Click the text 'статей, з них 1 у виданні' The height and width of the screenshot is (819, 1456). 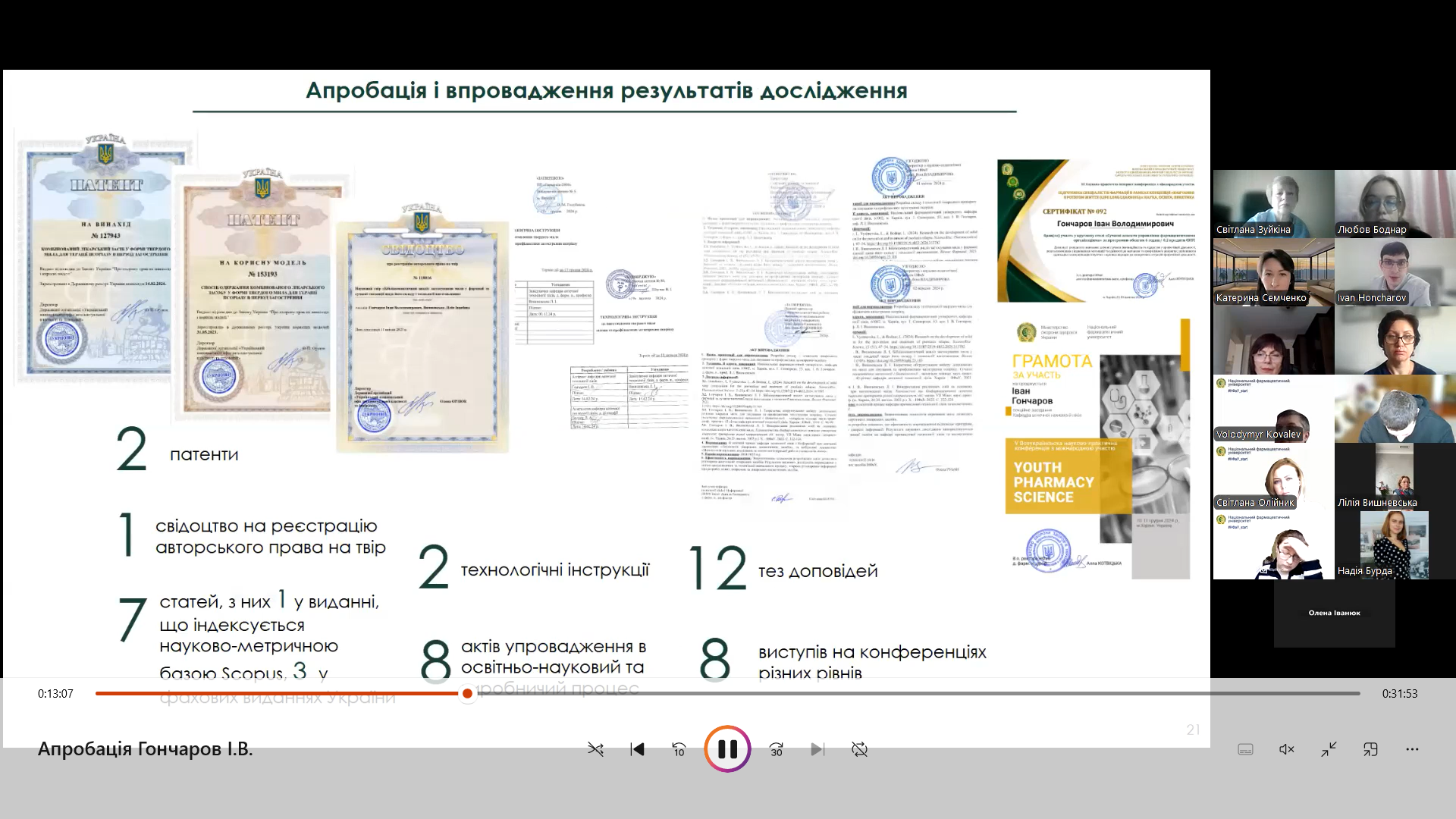point(269,601)
